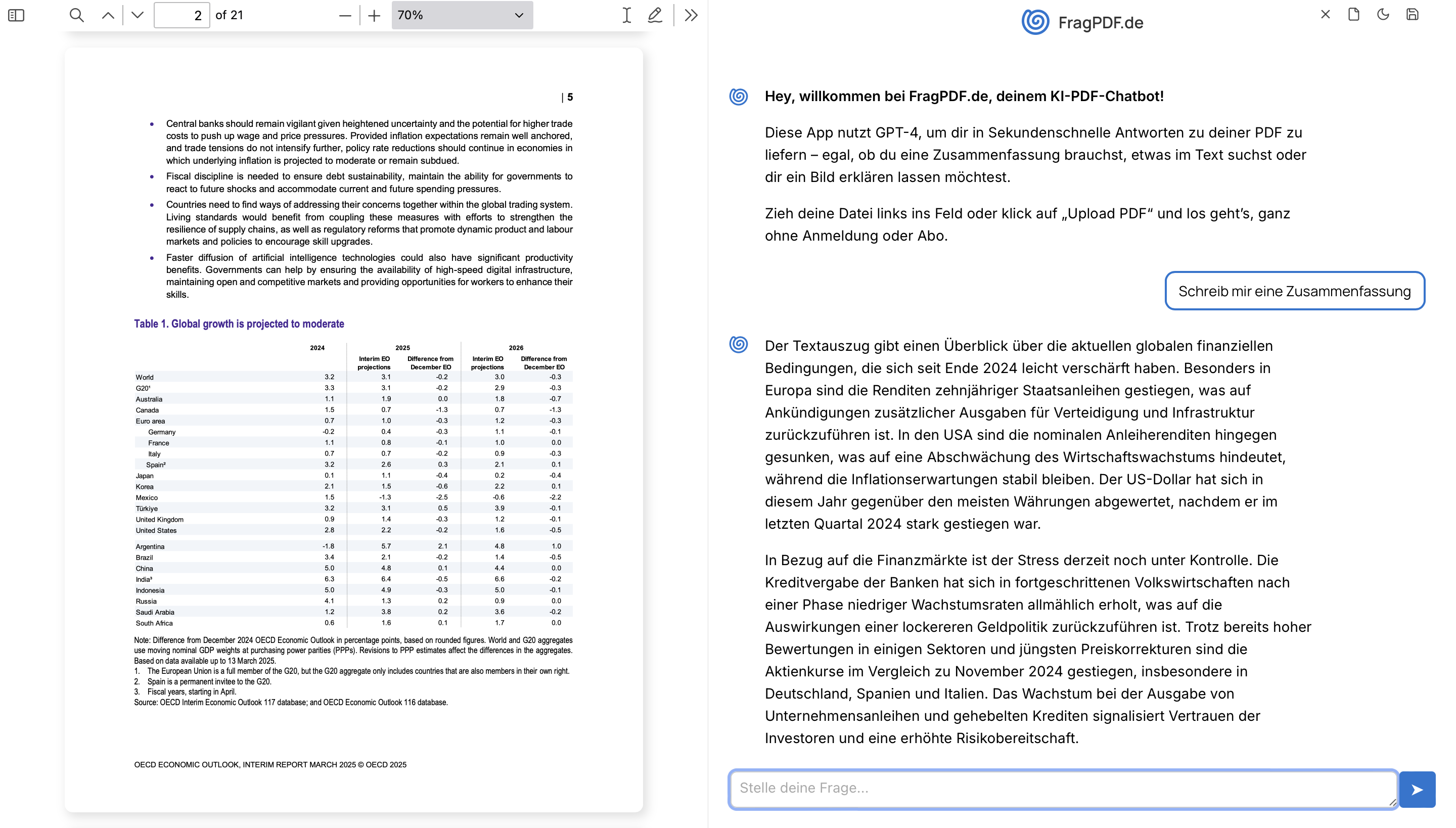Viewport: 1456px width, 828px height.
Task: Send the message with the arrow button
Action: [x=1417, y=790]
